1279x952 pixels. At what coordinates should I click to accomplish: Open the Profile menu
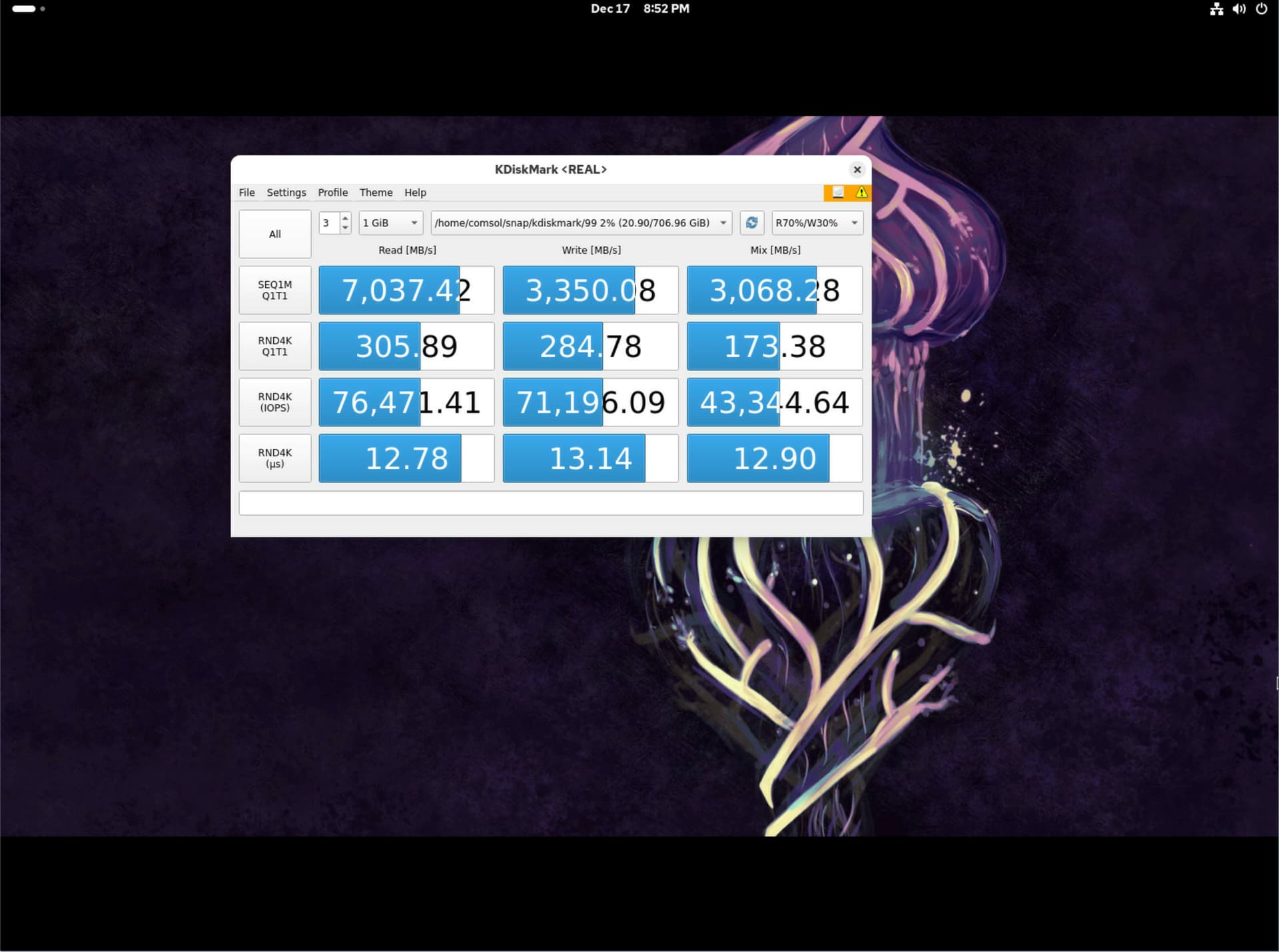(332, 193)
